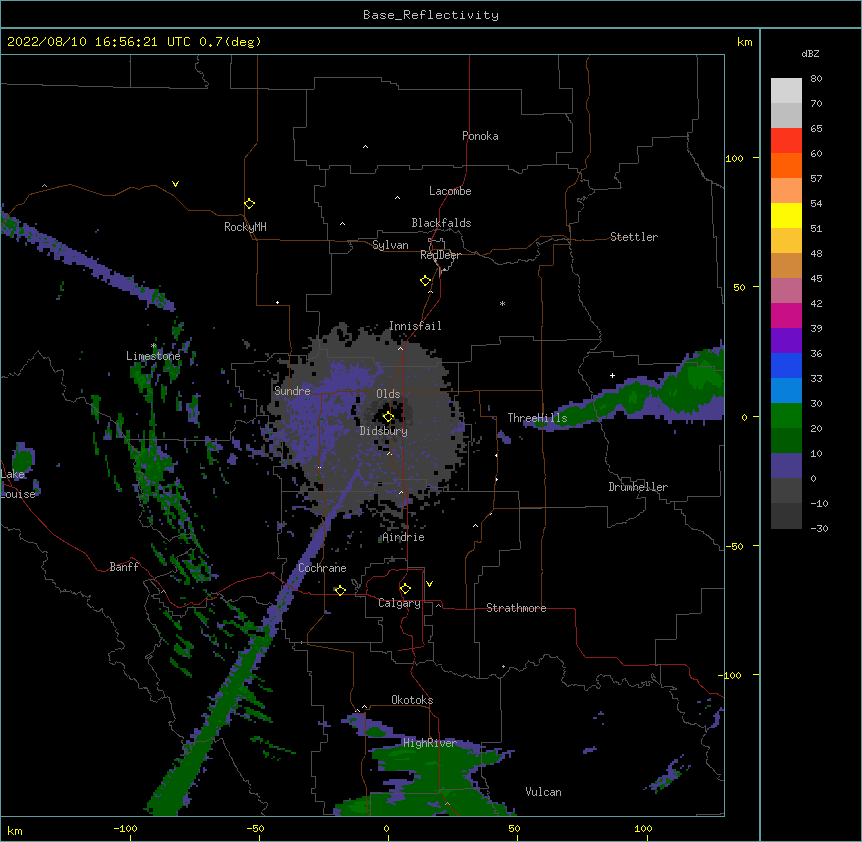Select the yellow 51-54 dBZ legend swatch

click(786, 215)
